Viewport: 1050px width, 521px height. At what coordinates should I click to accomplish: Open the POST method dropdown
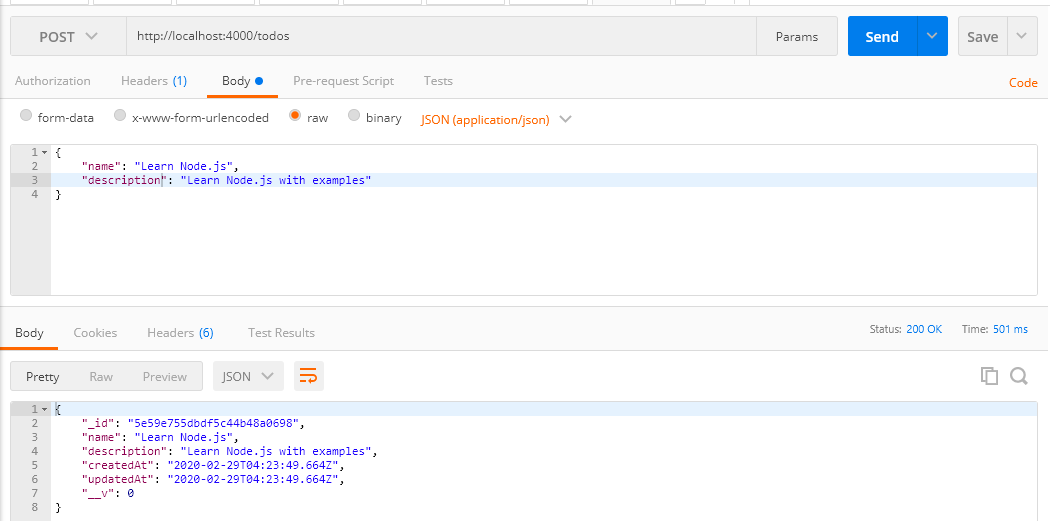pyautogui.click(x=68, y=36)
